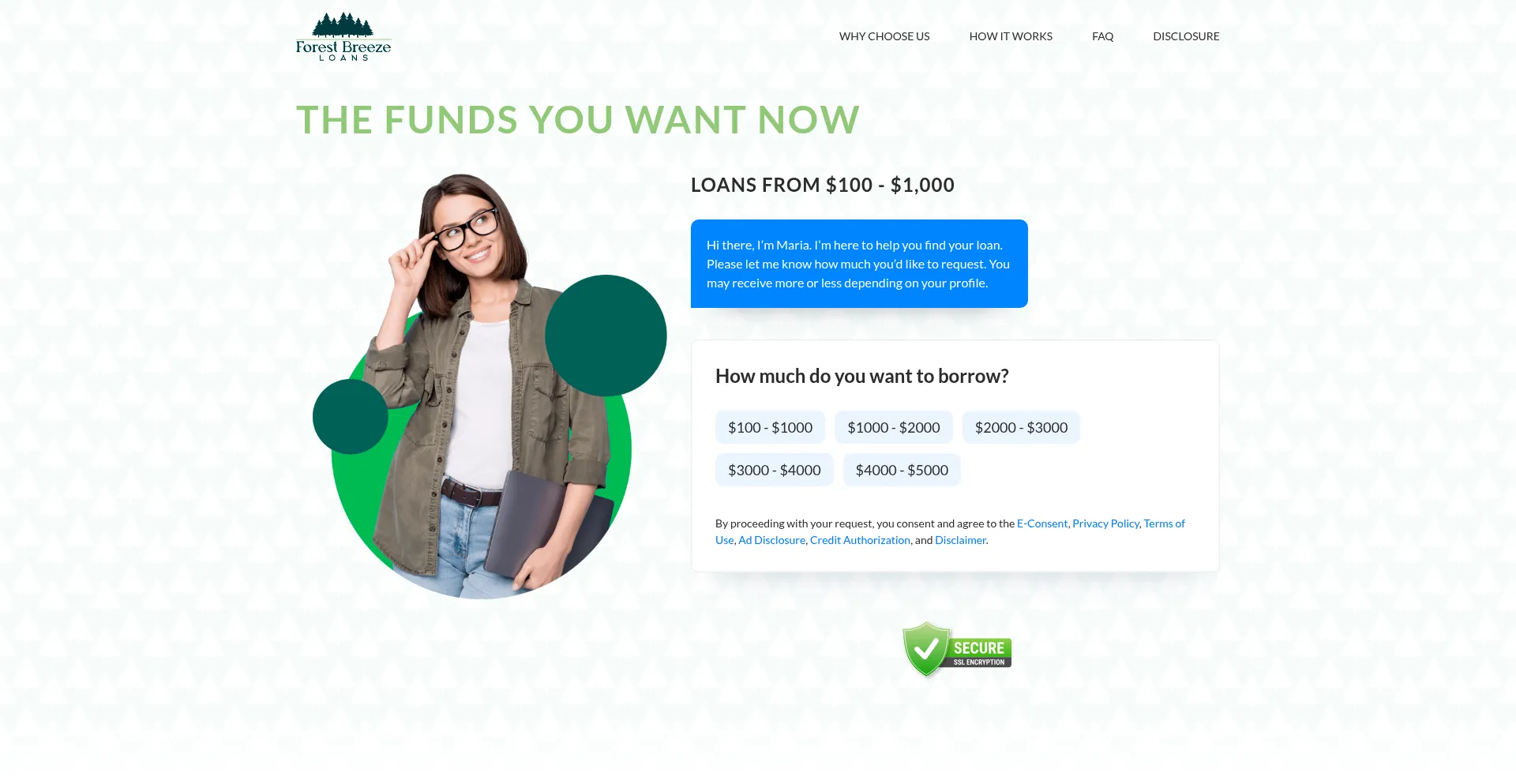1516x784 pixels.
Task: Click the Funds You Want Now headline
Action: click(577, 120)
